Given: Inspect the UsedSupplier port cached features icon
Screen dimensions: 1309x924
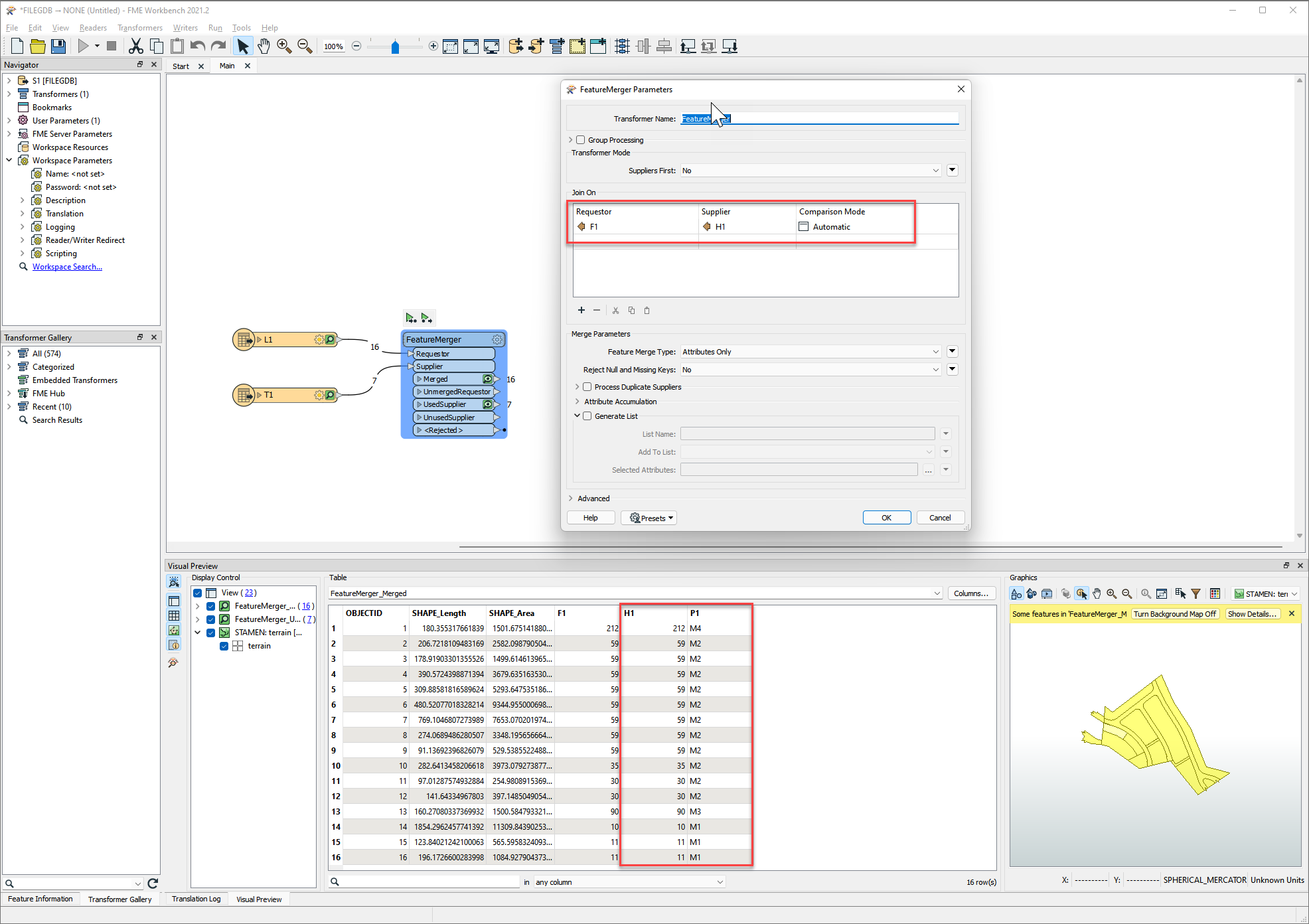Looking at the screenshot, I should click(488, 404).
